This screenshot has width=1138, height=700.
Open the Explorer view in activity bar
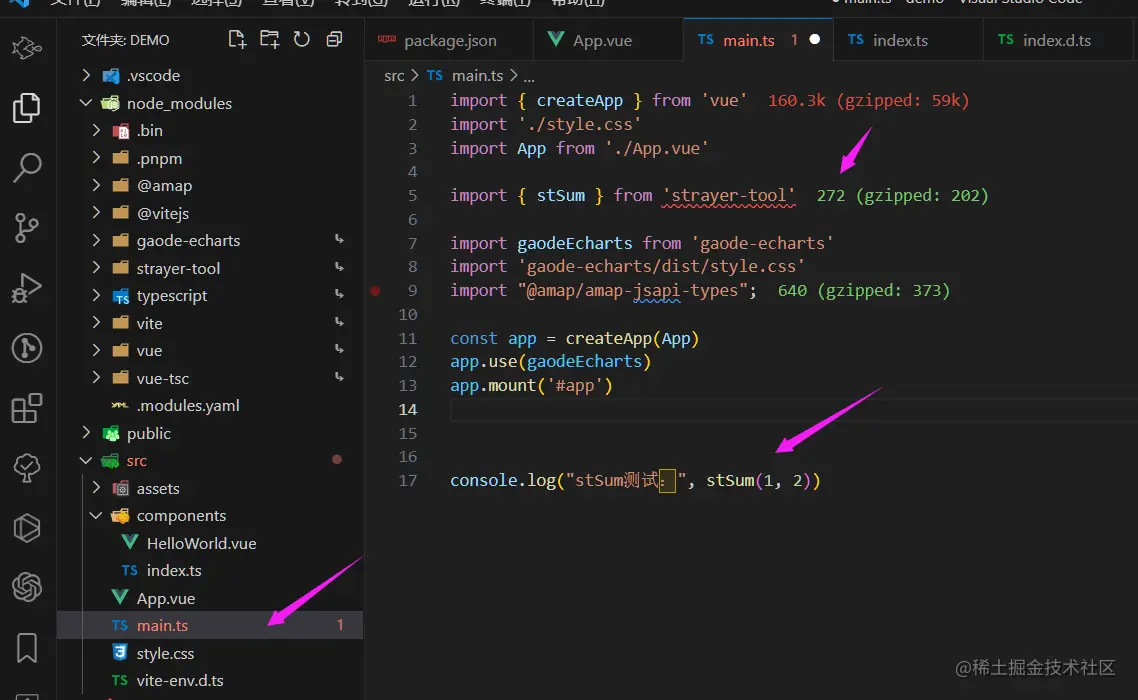27,107
